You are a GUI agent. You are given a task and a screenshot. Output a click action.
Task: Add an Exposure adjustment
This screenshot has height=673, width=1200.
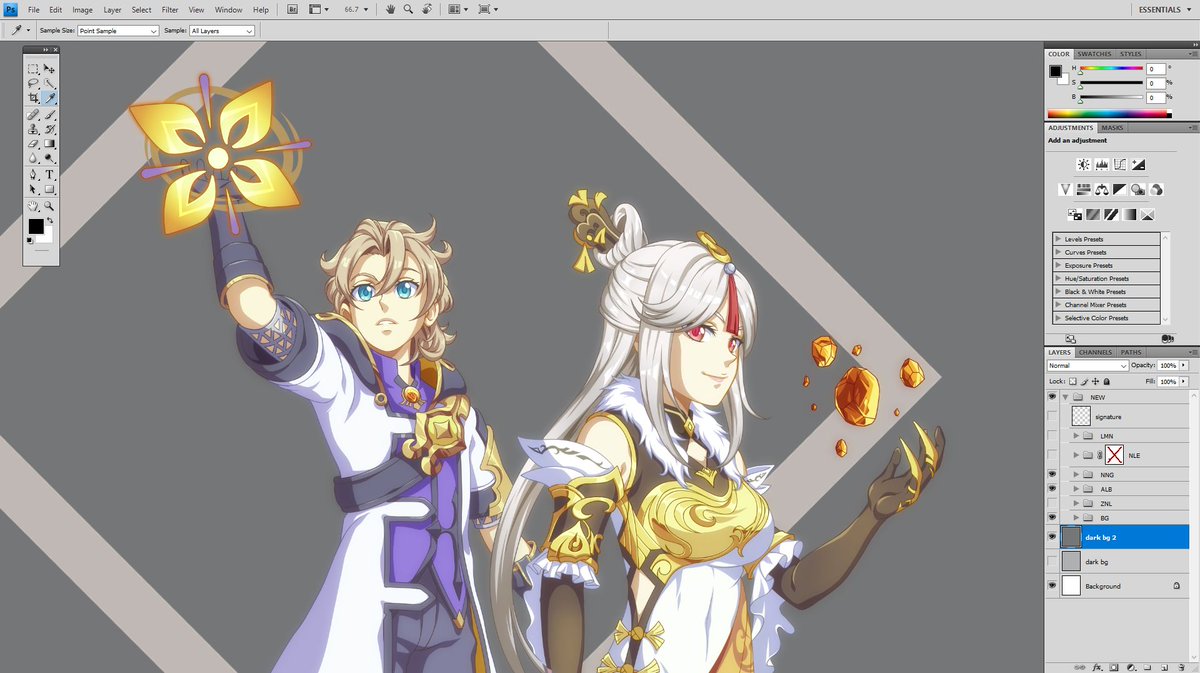[1138, 164]
